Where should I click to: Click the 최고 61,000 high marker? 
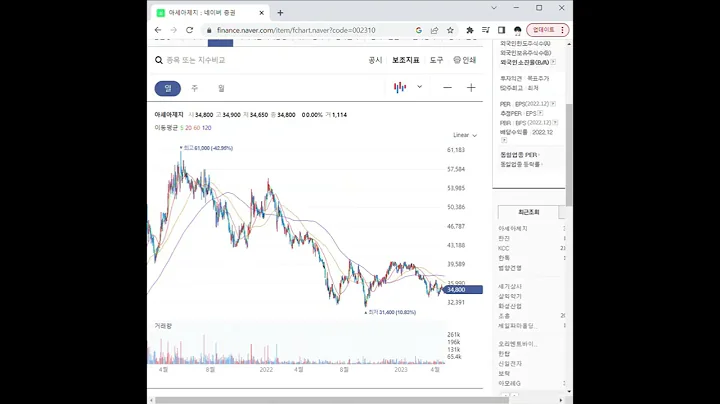[206, 148]
